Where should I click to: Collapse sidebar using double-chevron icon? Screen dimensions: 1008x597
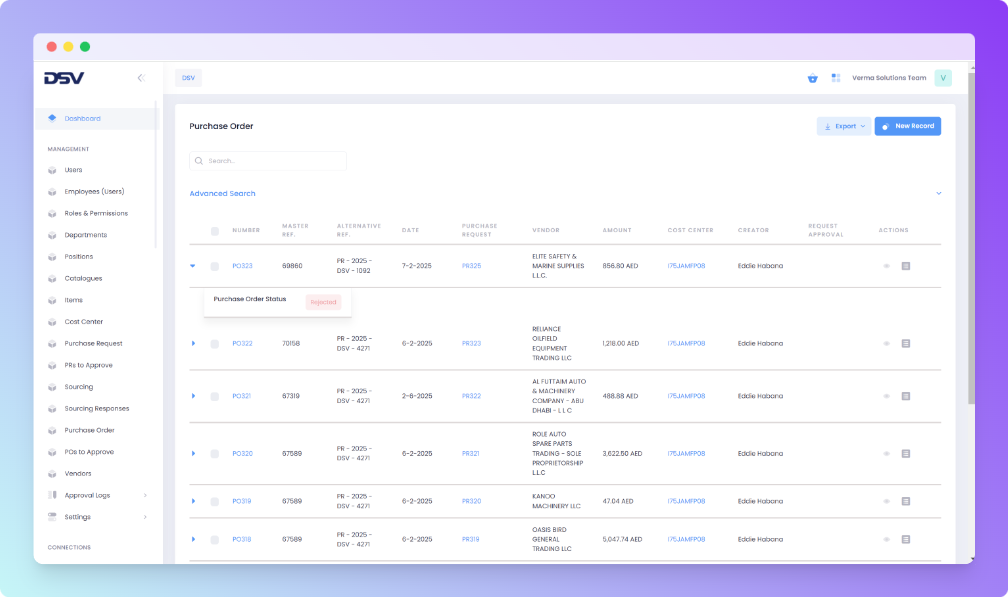tap(141, 78)
